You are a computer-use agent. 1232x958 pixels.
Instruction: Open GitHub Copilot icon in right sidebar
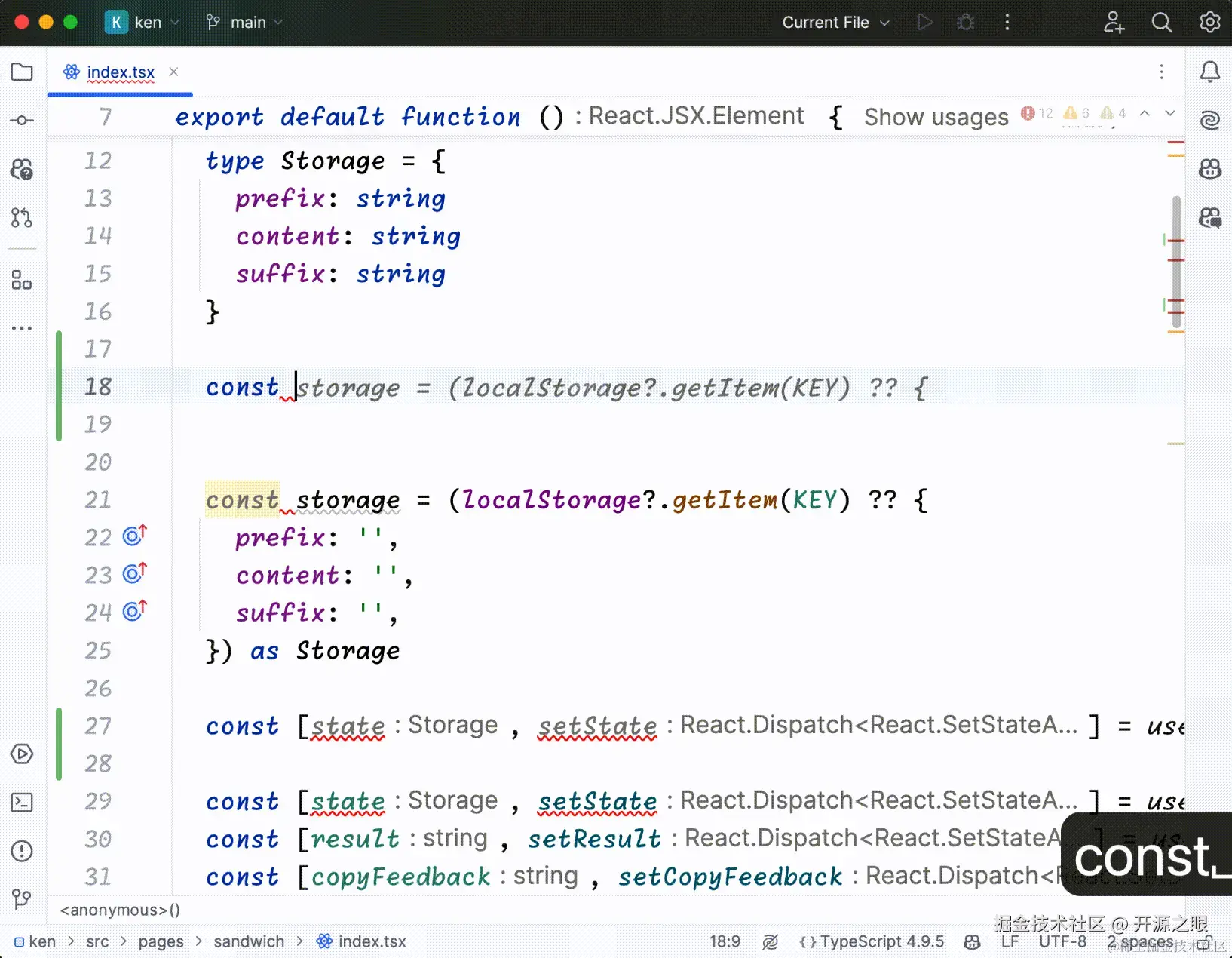1209,169
